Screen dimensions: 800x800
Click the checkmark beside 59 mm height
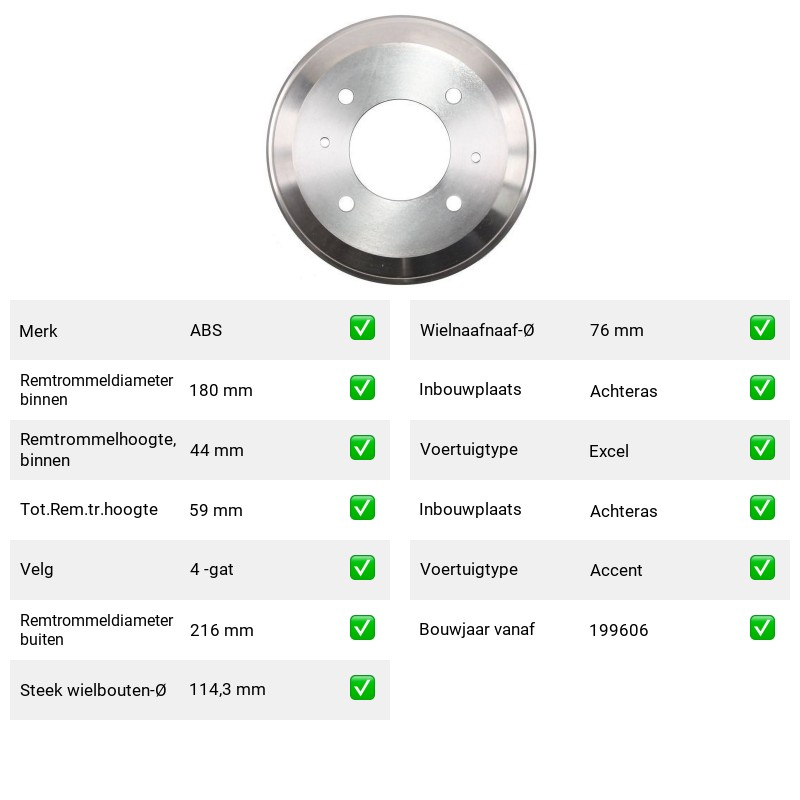pyautogui.click(x=362, y=508)
